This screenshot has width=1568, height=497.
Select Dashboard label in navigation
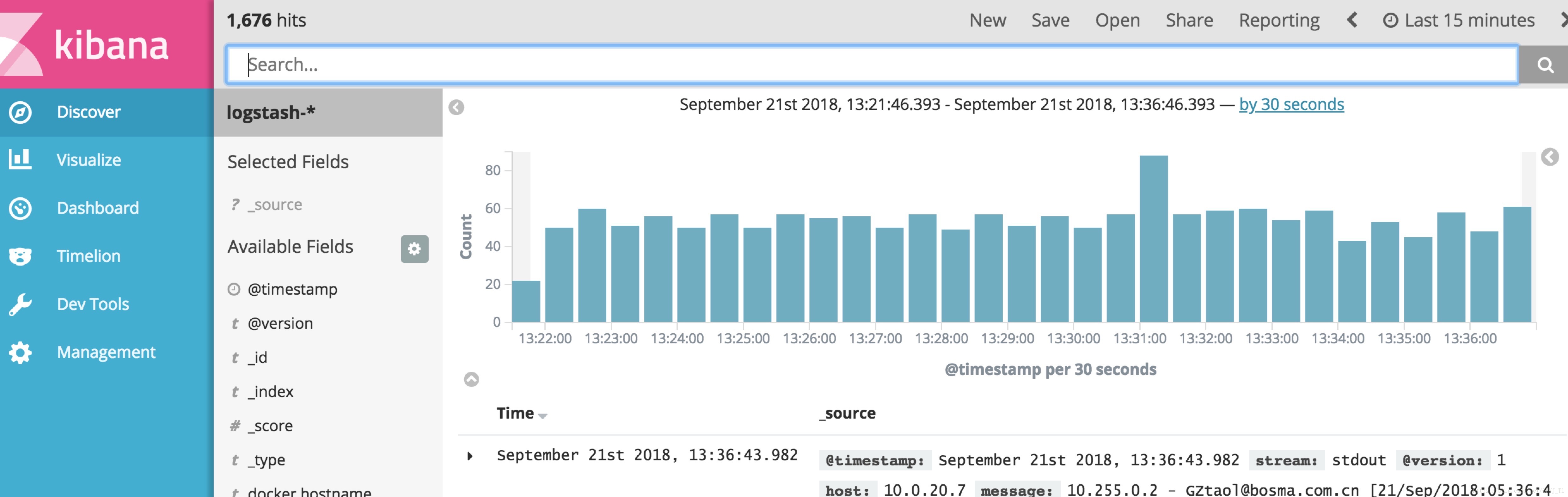(x=98, y=208)
